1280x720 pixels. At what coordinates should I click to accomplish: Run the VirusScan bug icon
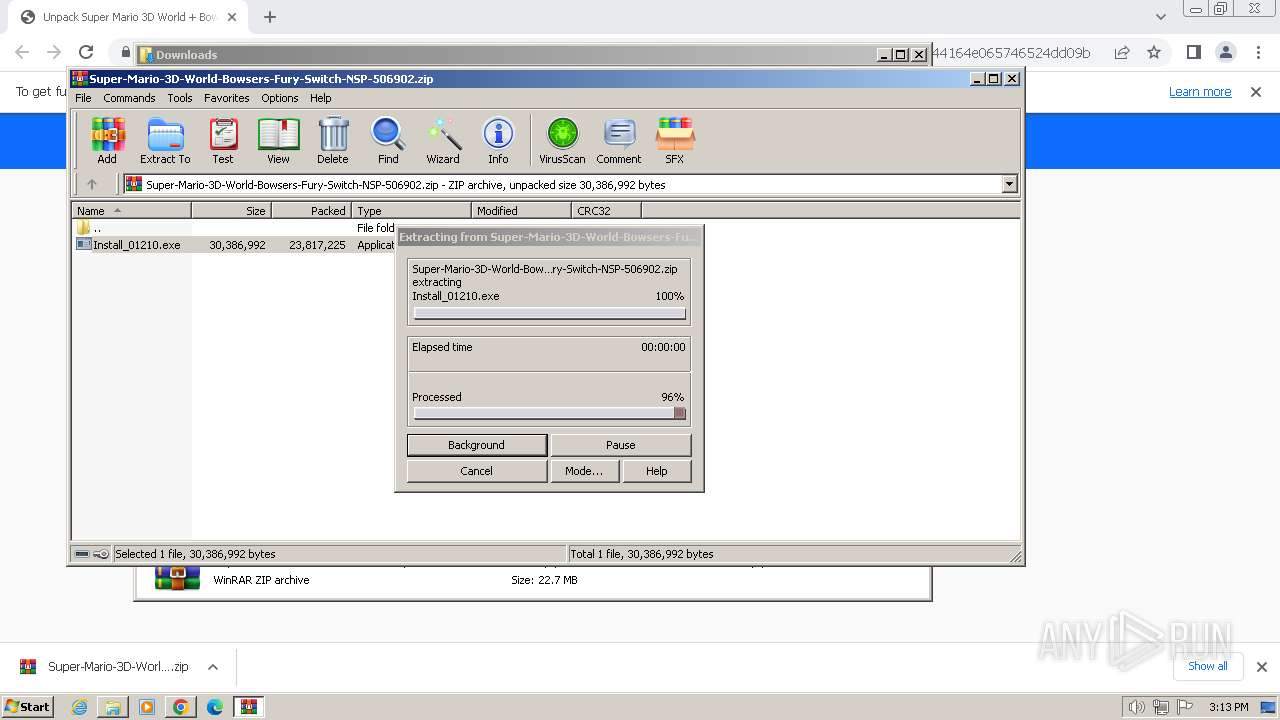[x=562, y=140]
